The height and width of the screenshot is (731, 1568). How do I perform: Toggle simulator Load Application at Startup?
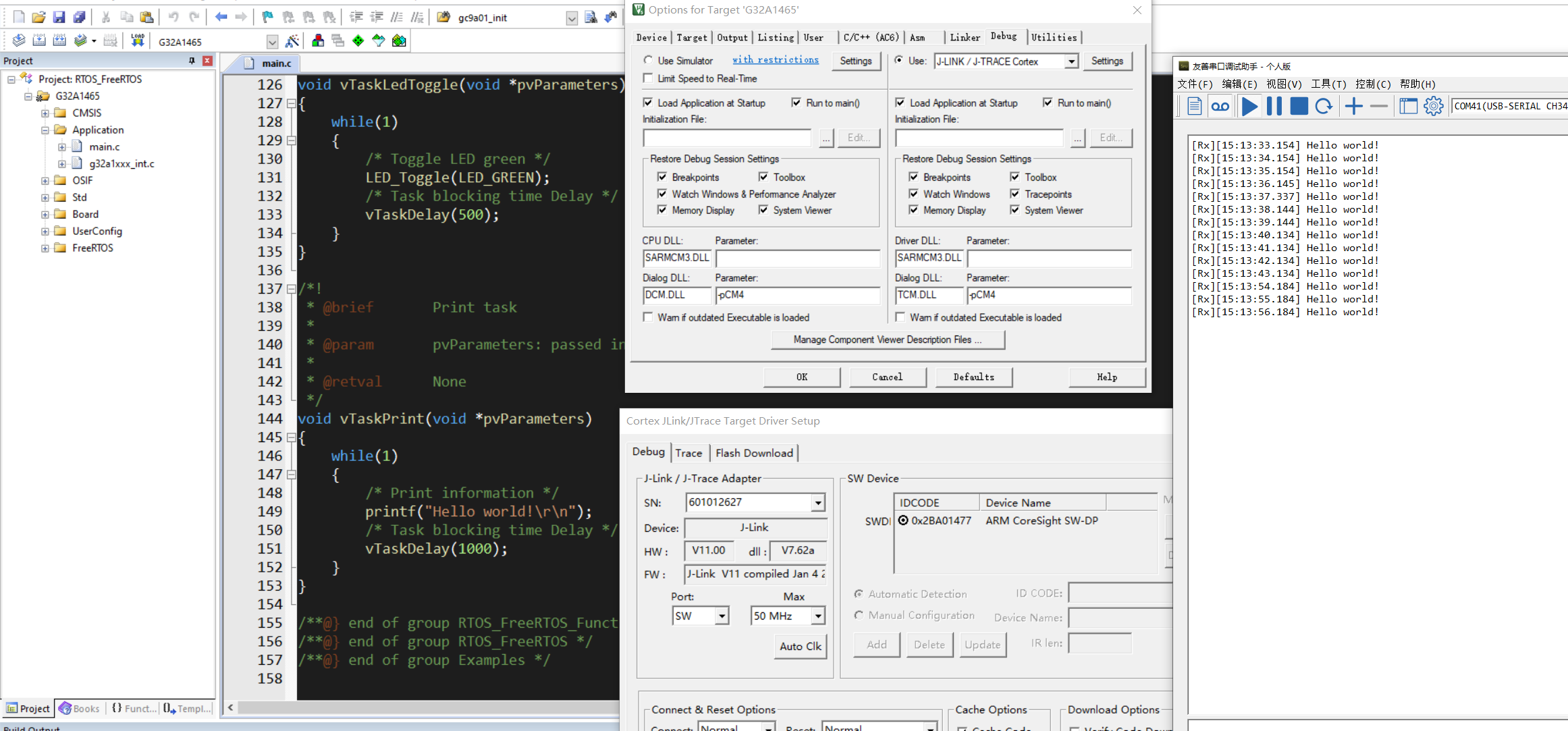pos(649,103)
